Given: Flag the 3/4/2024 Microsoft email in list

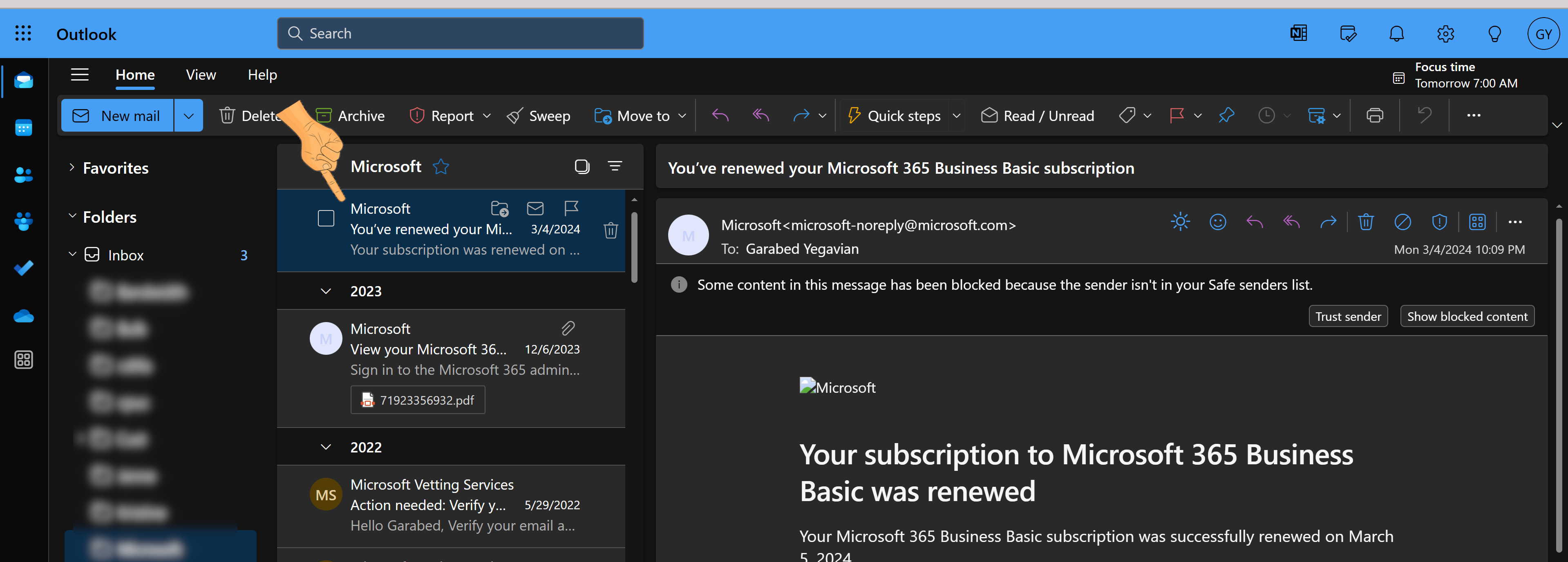Looking at the screenshot, I should click(571, 208).
